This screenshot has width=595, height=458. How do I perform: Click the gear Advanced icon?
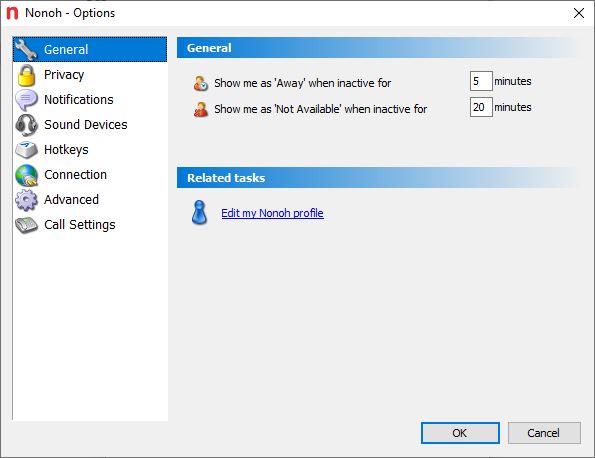click(27, 200)
